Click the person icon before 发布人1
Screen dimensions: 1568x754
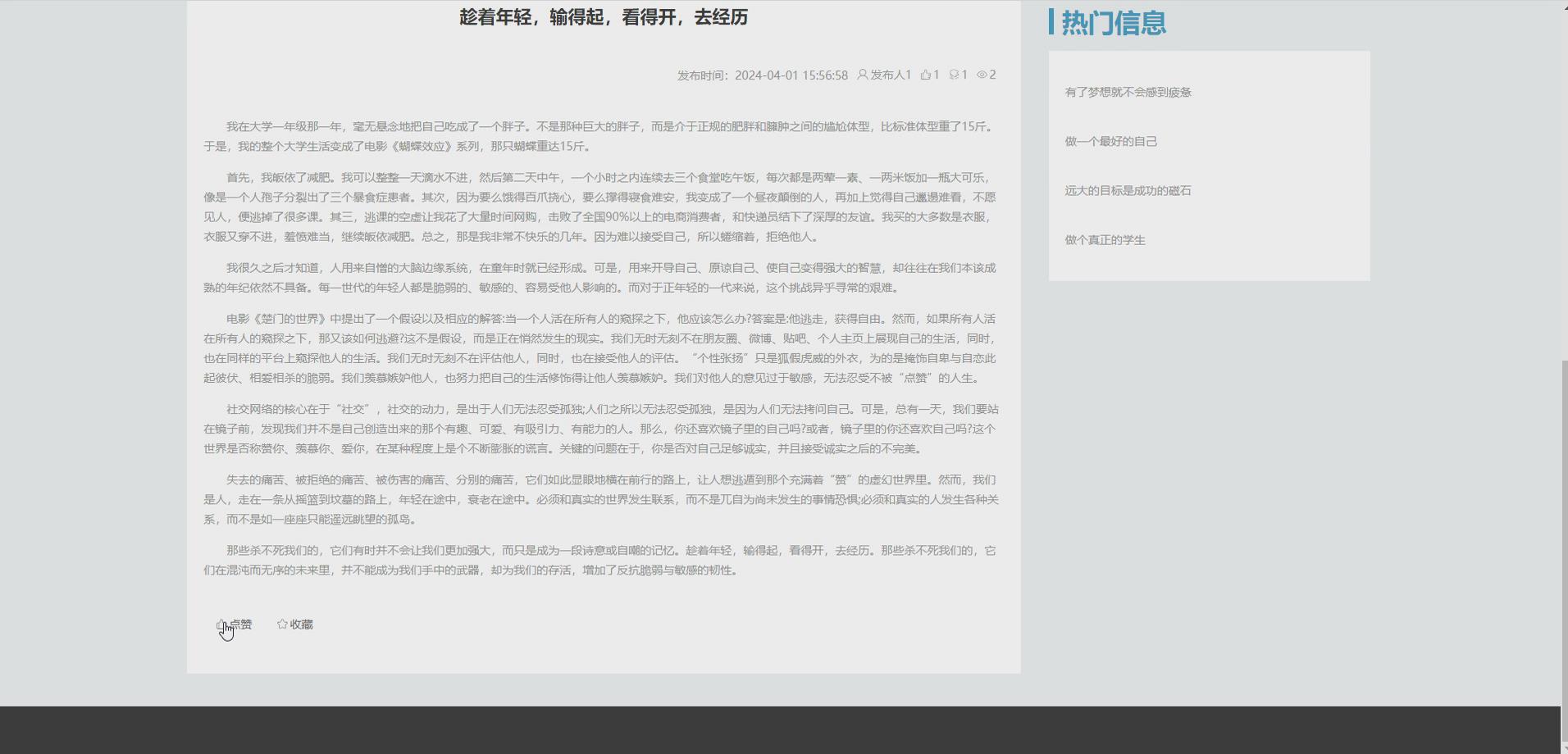862,74
